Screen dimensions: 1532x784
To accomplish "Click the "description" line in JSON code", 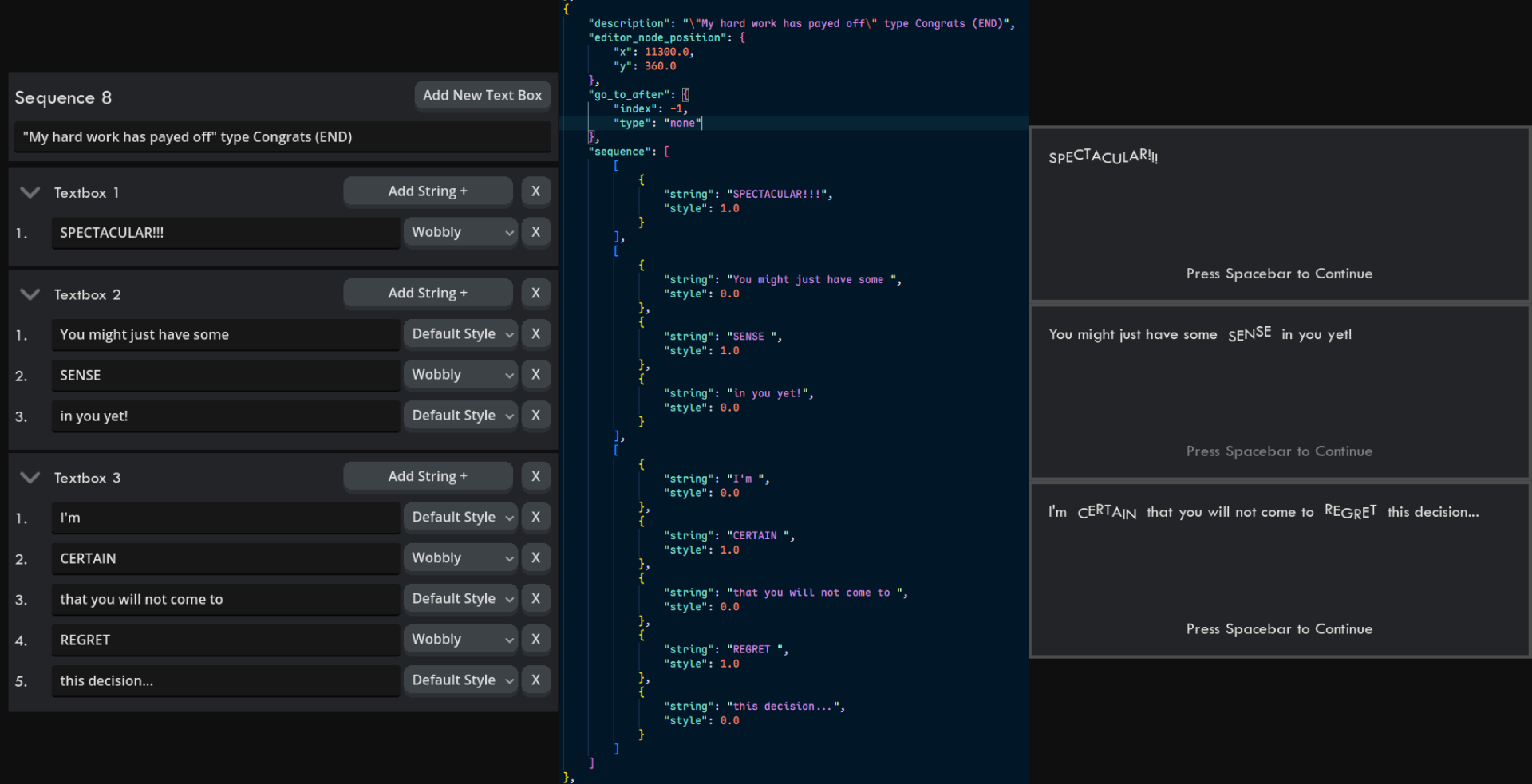I will [x=801, y=24].
